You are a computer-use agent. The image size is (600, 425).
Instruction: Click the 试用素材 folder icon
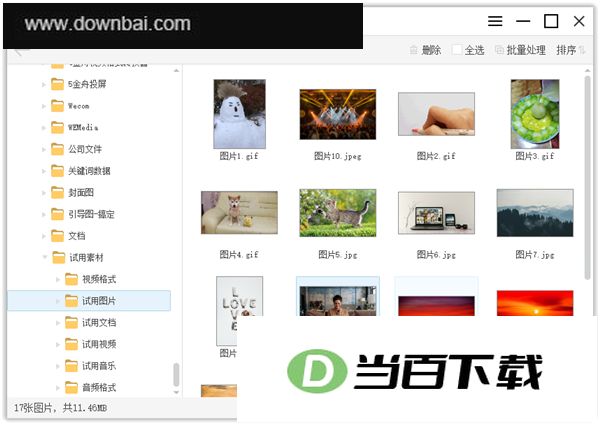(x=59, y=257)
